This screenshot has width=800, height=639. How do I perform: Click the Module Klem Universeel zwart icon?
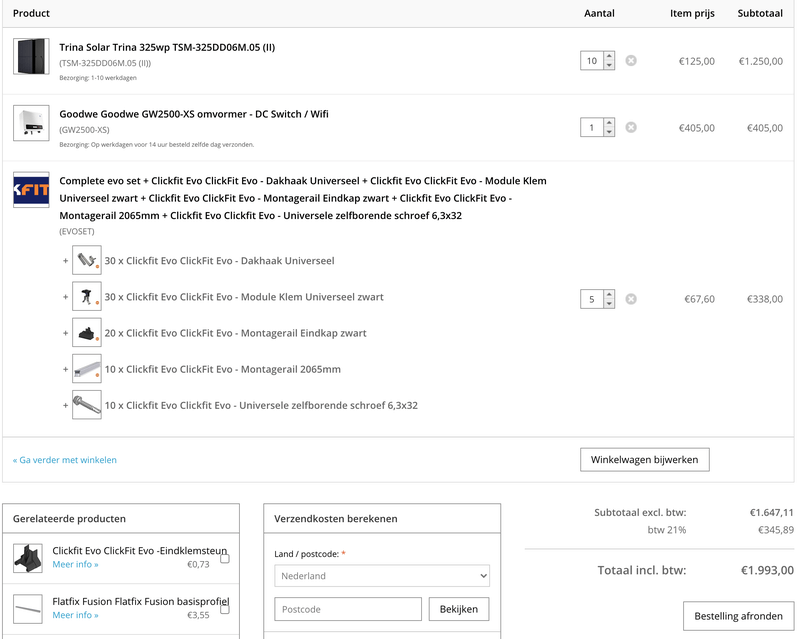[87, 297]
